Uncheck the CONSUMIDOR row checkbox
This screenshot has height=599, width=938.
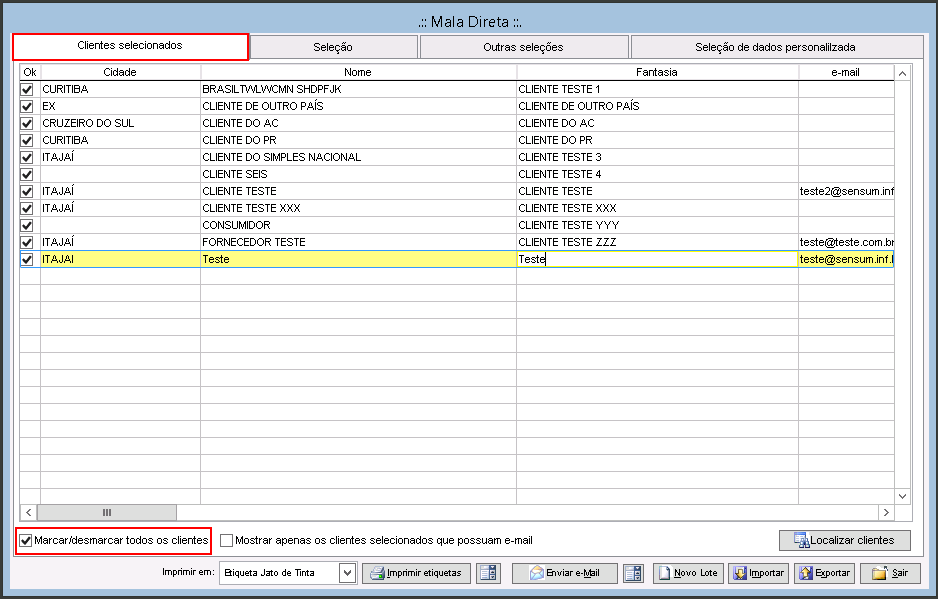pos(27,226)
